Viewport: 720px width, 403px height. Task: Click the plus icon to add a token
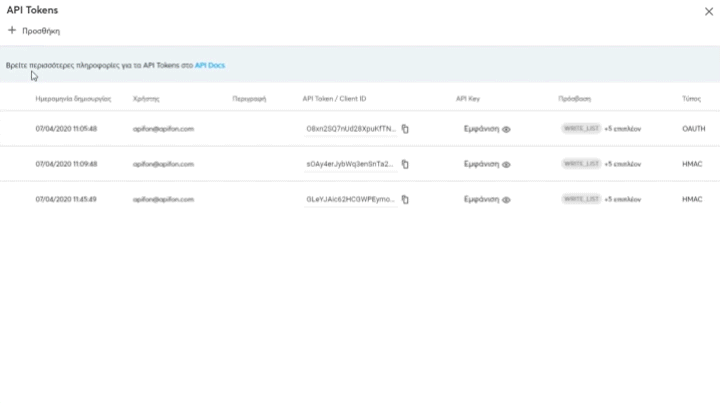pyautogui.click(x=12, y=30)
